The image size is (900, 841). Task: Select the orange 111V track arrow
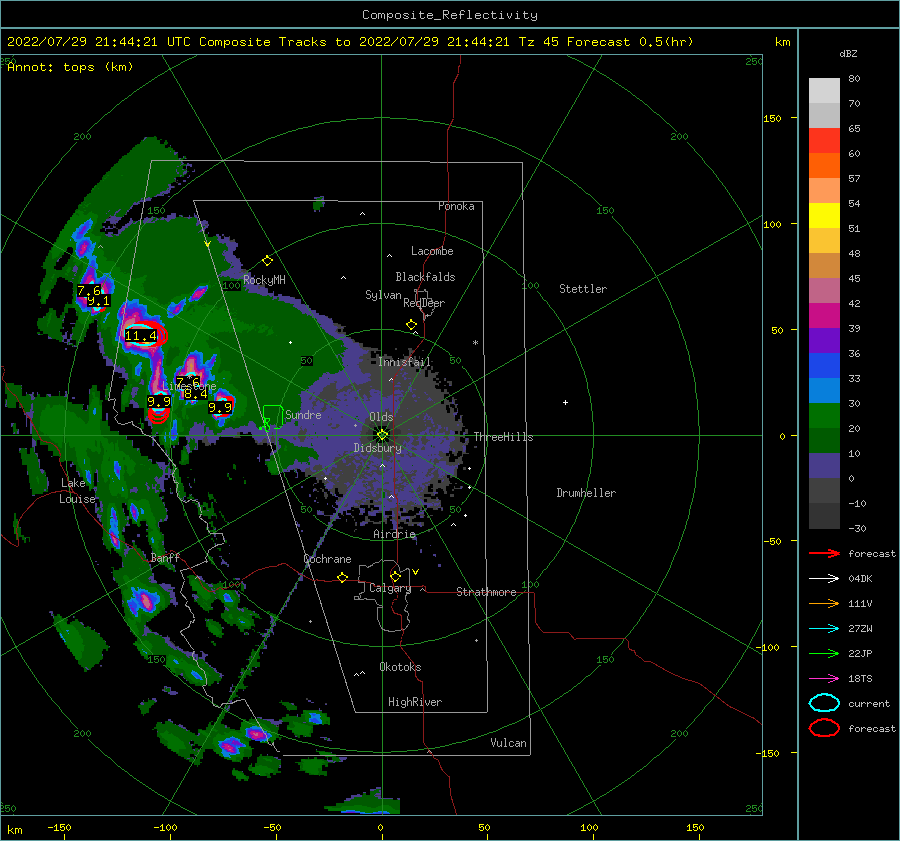(824, 603)
